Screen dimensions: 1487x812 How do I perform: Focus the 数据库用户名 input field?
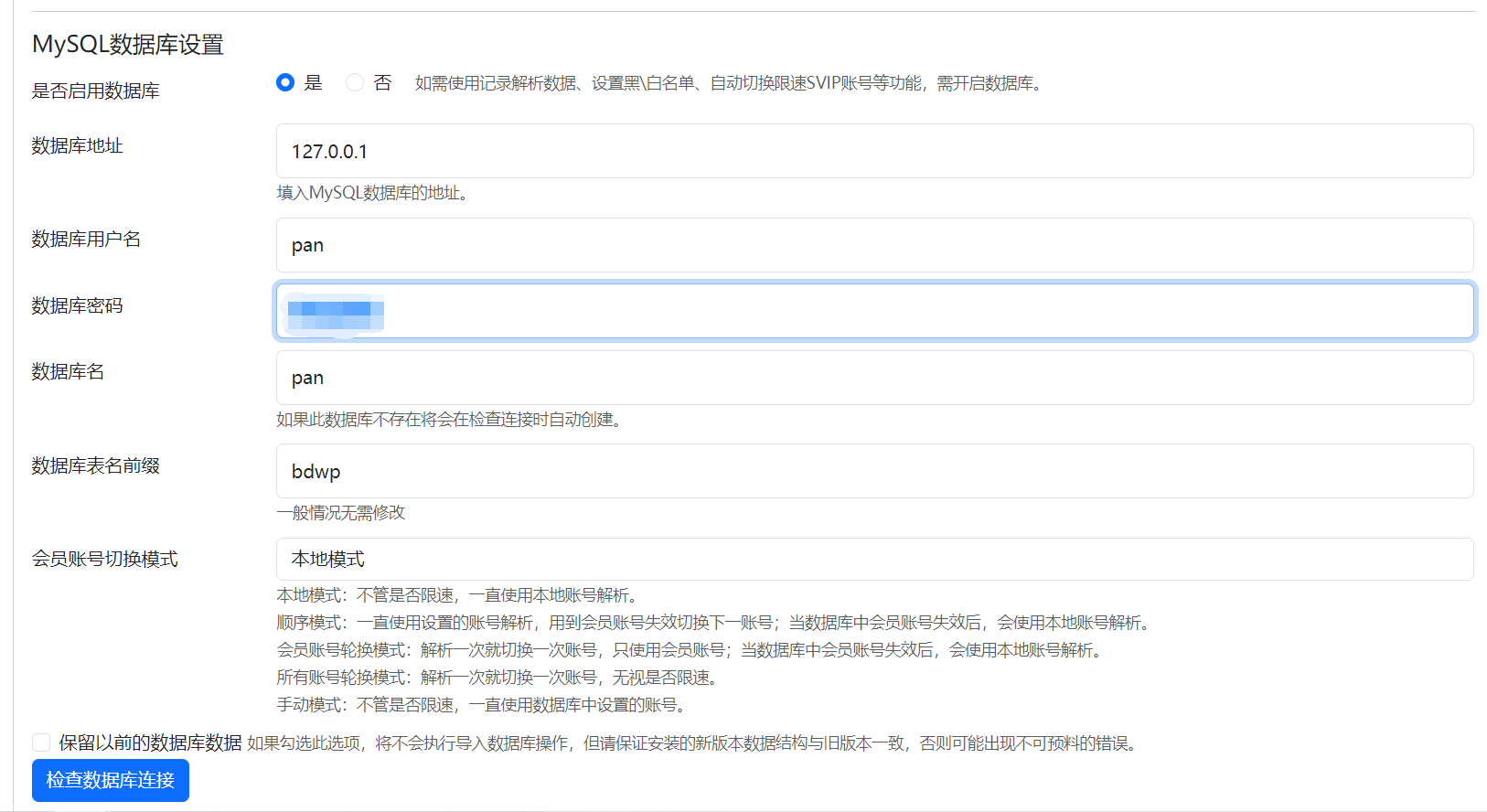(x=874, y=245)
